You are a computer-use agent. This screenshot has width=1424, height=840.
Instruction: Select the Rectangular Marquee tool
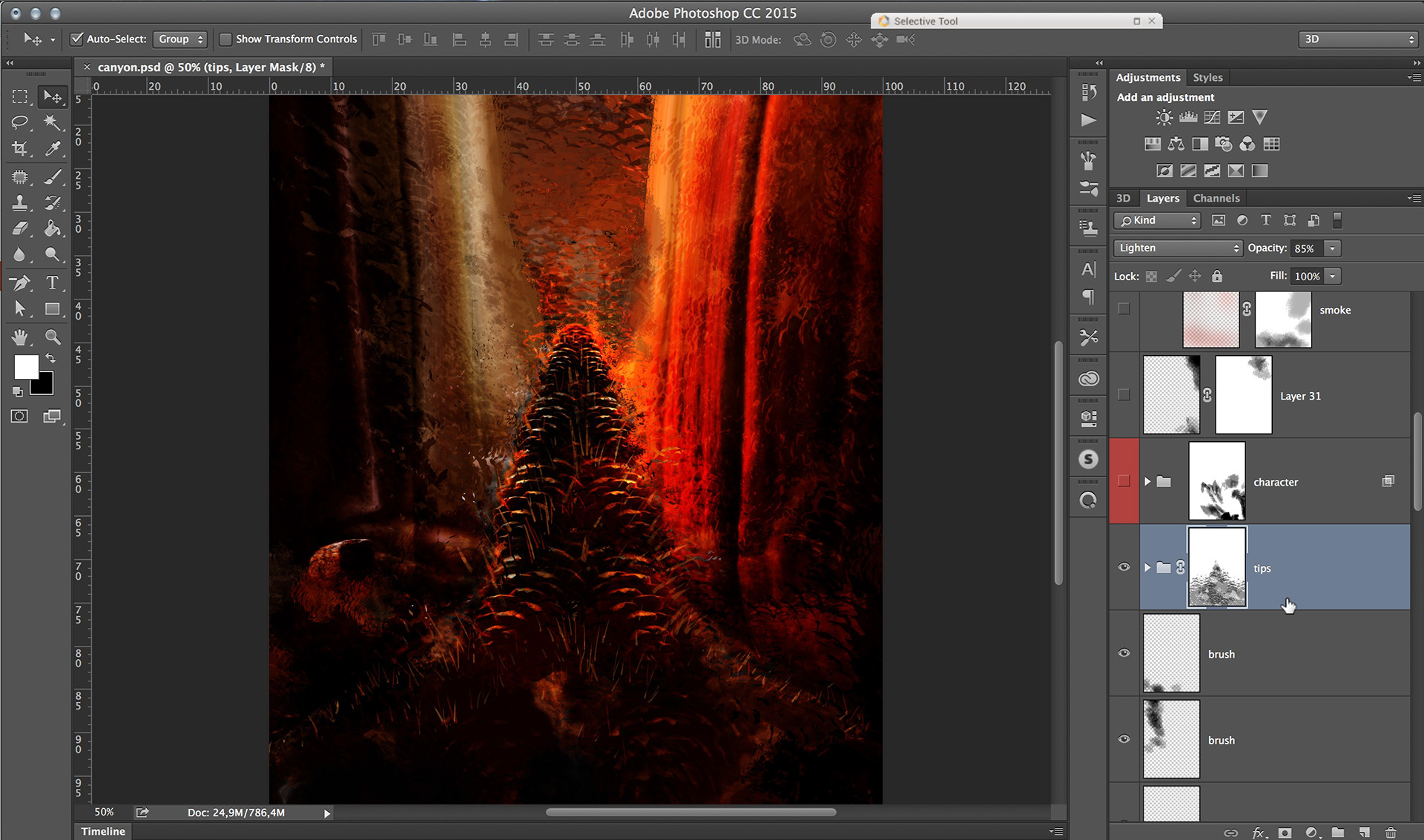coord(20,96)
